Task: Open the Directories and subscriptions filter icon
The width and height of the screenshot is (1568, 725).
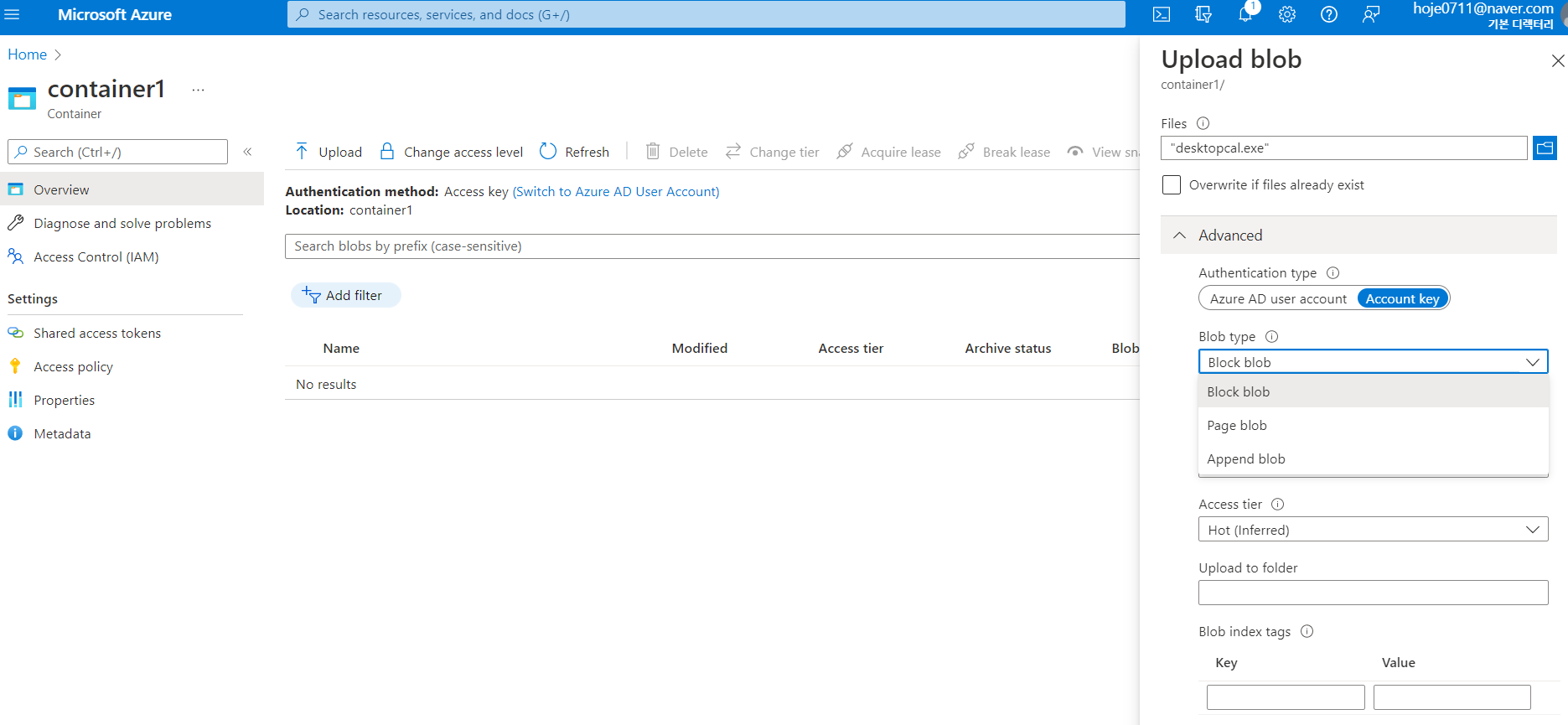Action: pos(1203,14)
